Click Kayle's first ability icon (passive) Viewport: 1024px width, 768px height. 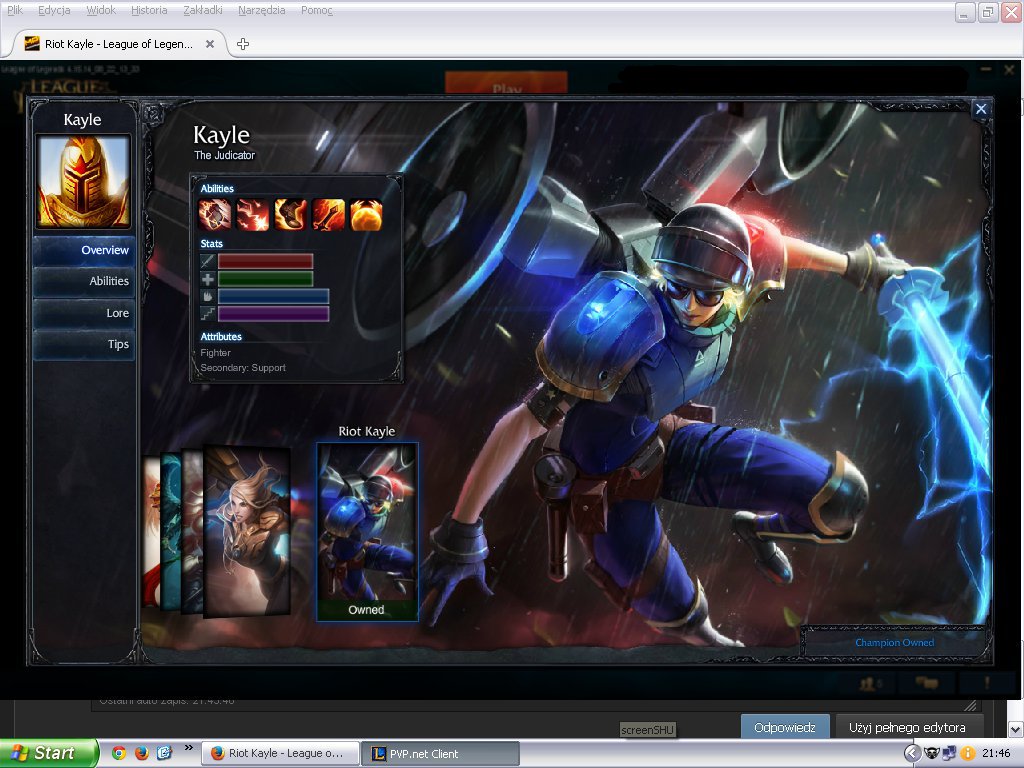pos(215,215)
